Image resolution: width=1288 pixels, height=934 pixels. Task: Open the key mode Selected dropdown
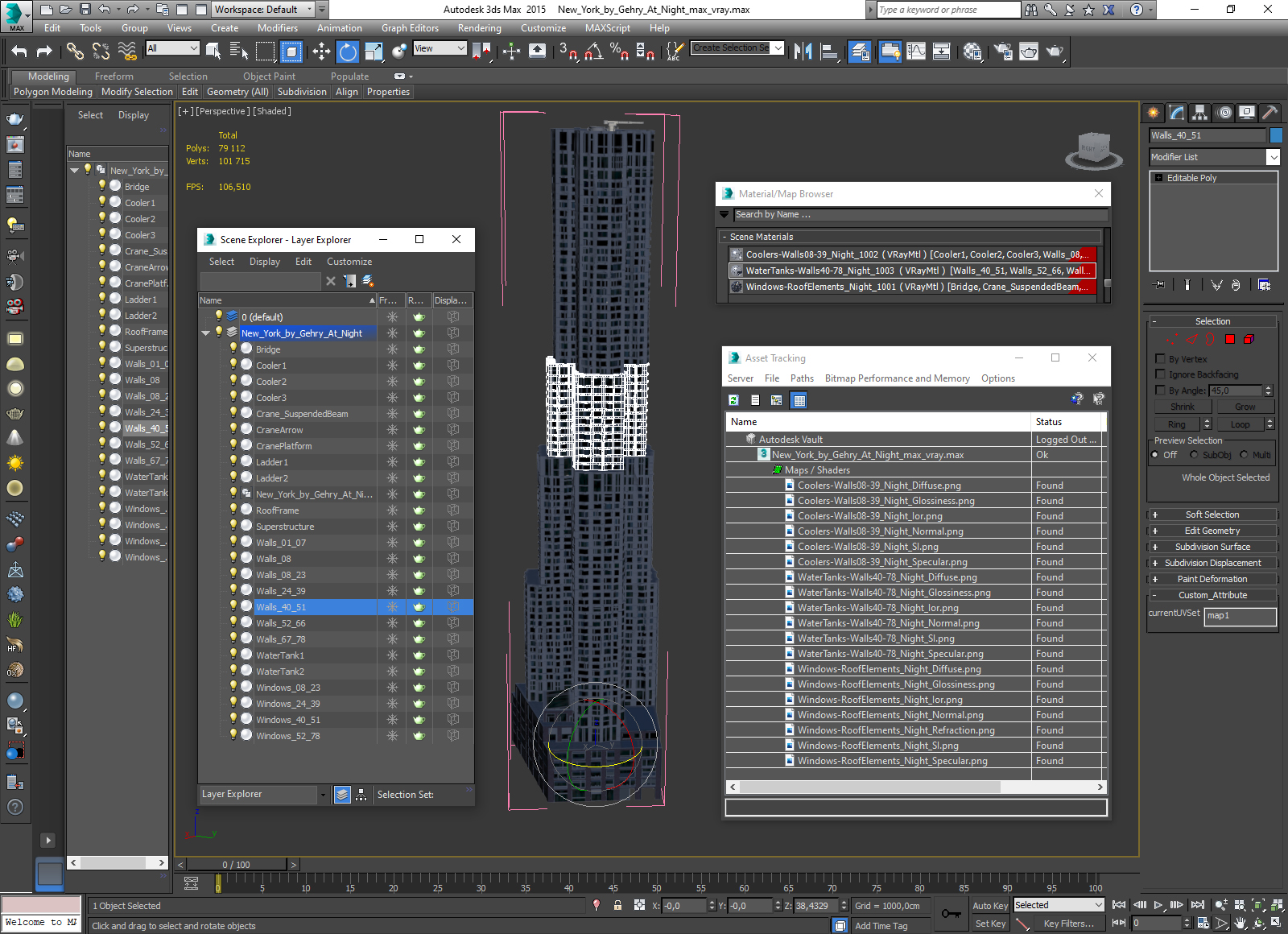tap(1058, 905)
